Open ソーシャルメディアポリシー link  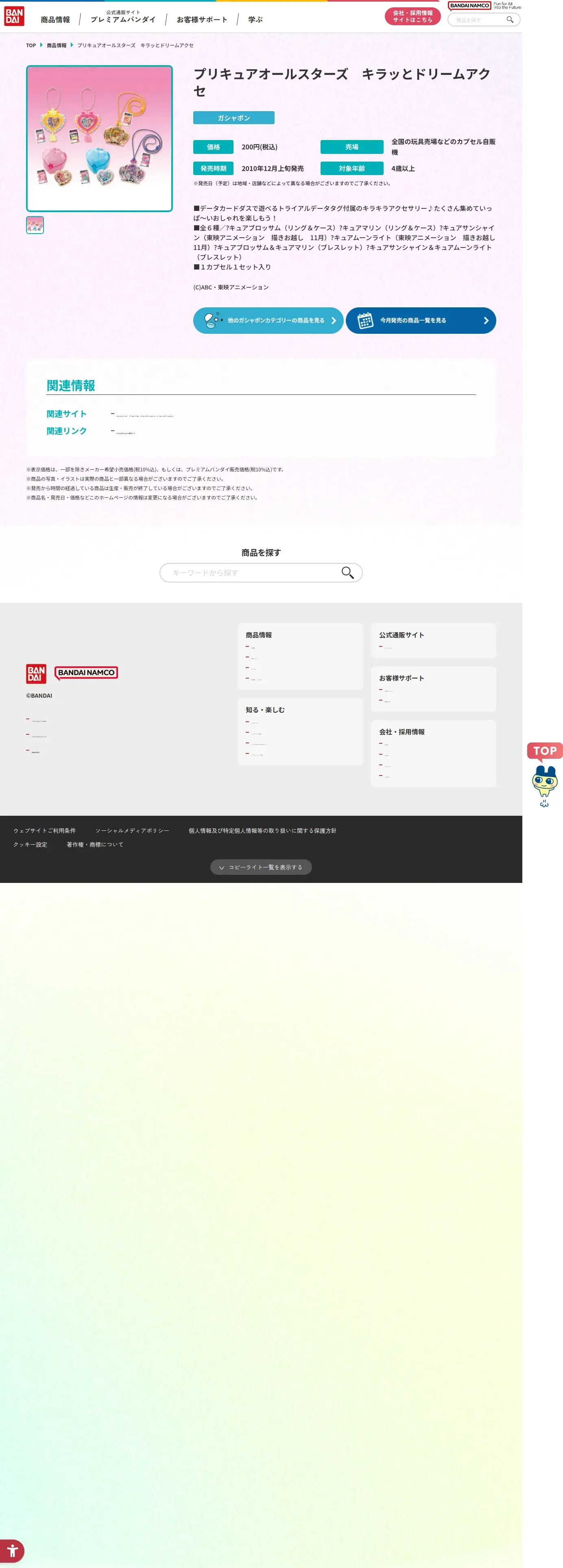coord(132,830)
